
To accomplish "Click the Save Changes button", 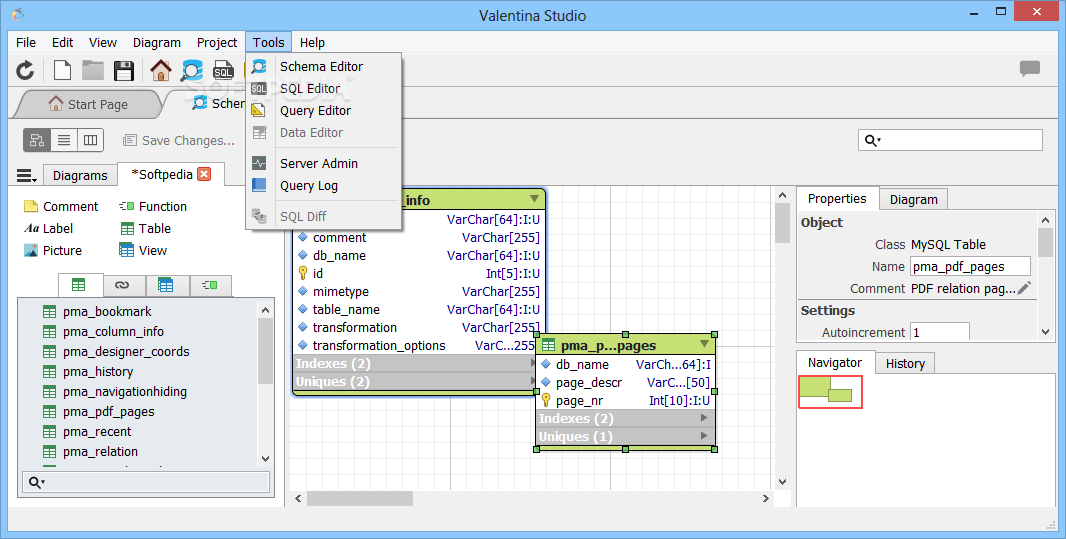I will tap(179, 141).
